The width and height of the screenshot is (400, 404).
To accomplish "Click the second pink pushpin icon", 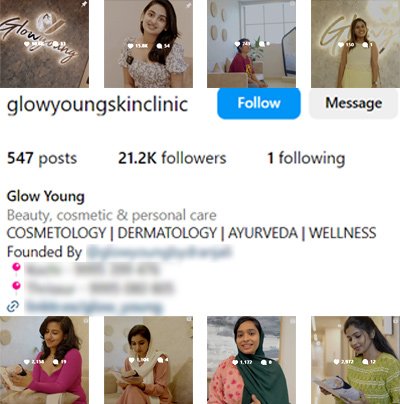I will click(16, 287).
